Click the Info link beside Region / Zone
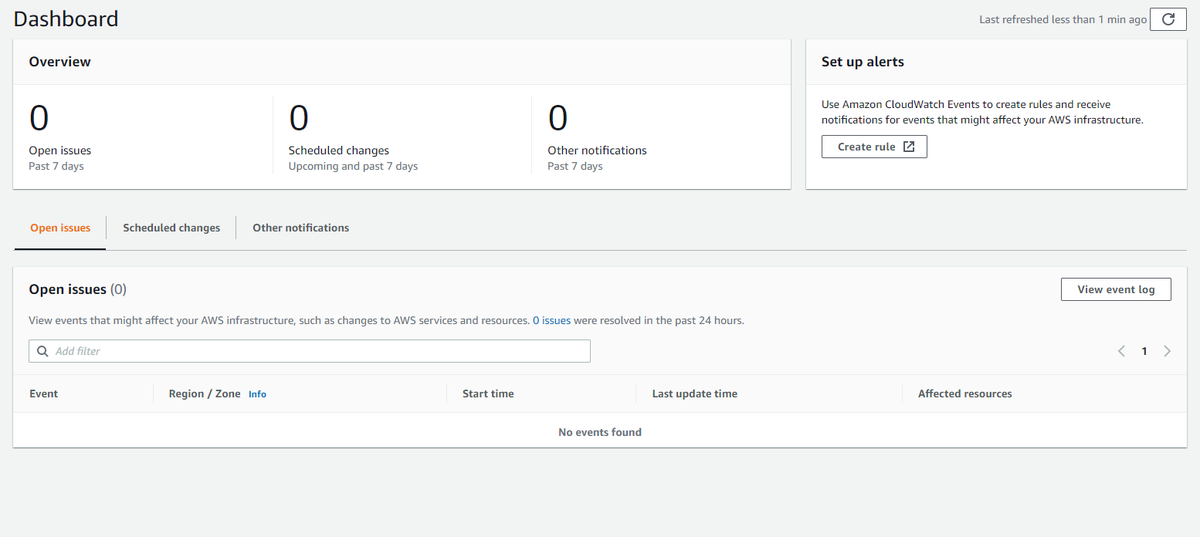The image size is (1200, 537). pos(257,394)
